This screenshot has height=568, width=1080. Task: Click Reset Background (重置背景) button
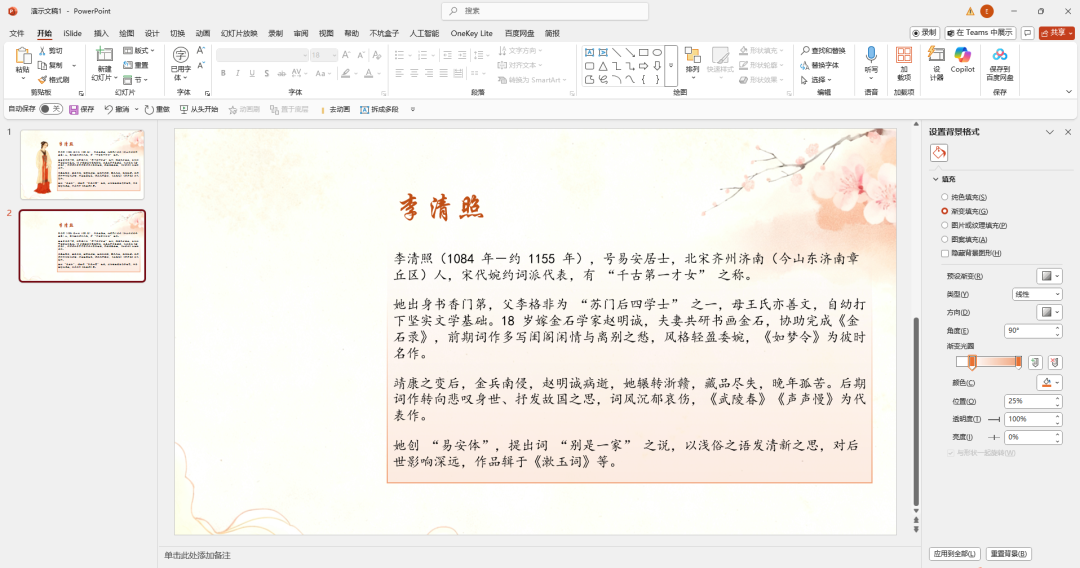point(1008,554)
